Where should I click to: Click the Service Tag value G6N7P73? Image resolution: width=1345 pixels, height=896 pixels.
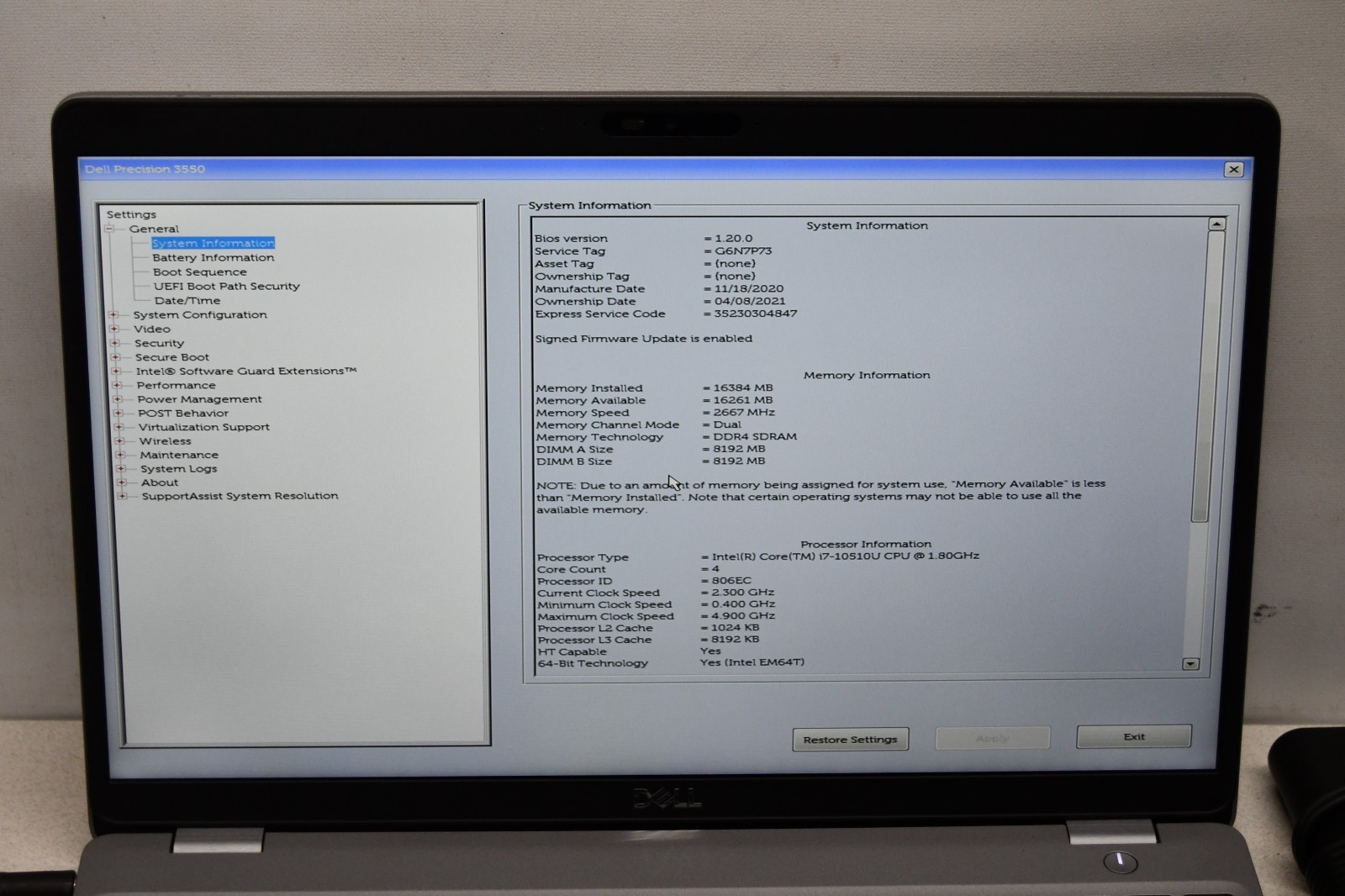(743, 250)
